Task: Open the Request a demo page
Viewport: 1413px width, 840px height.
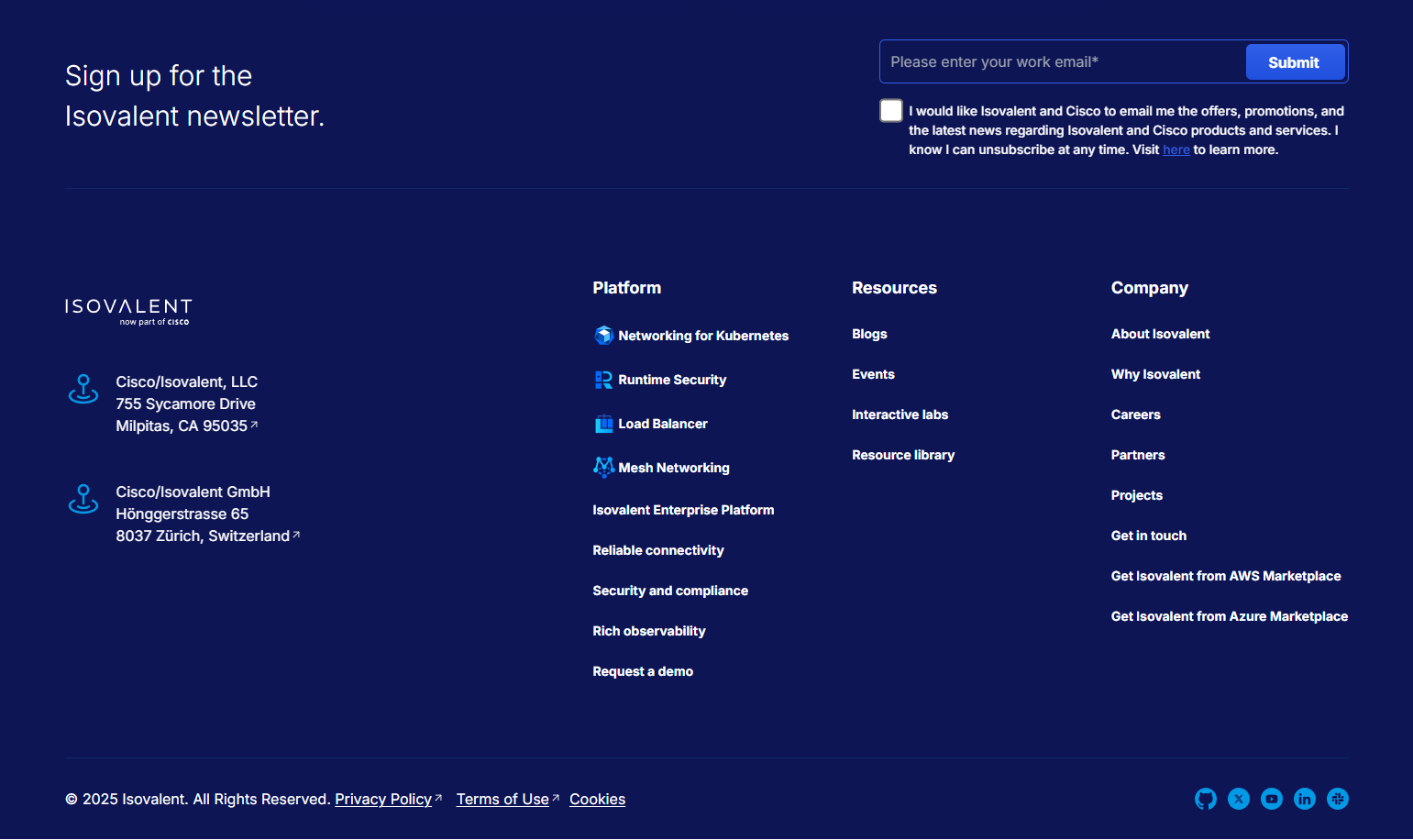Action: coord(643,670)
